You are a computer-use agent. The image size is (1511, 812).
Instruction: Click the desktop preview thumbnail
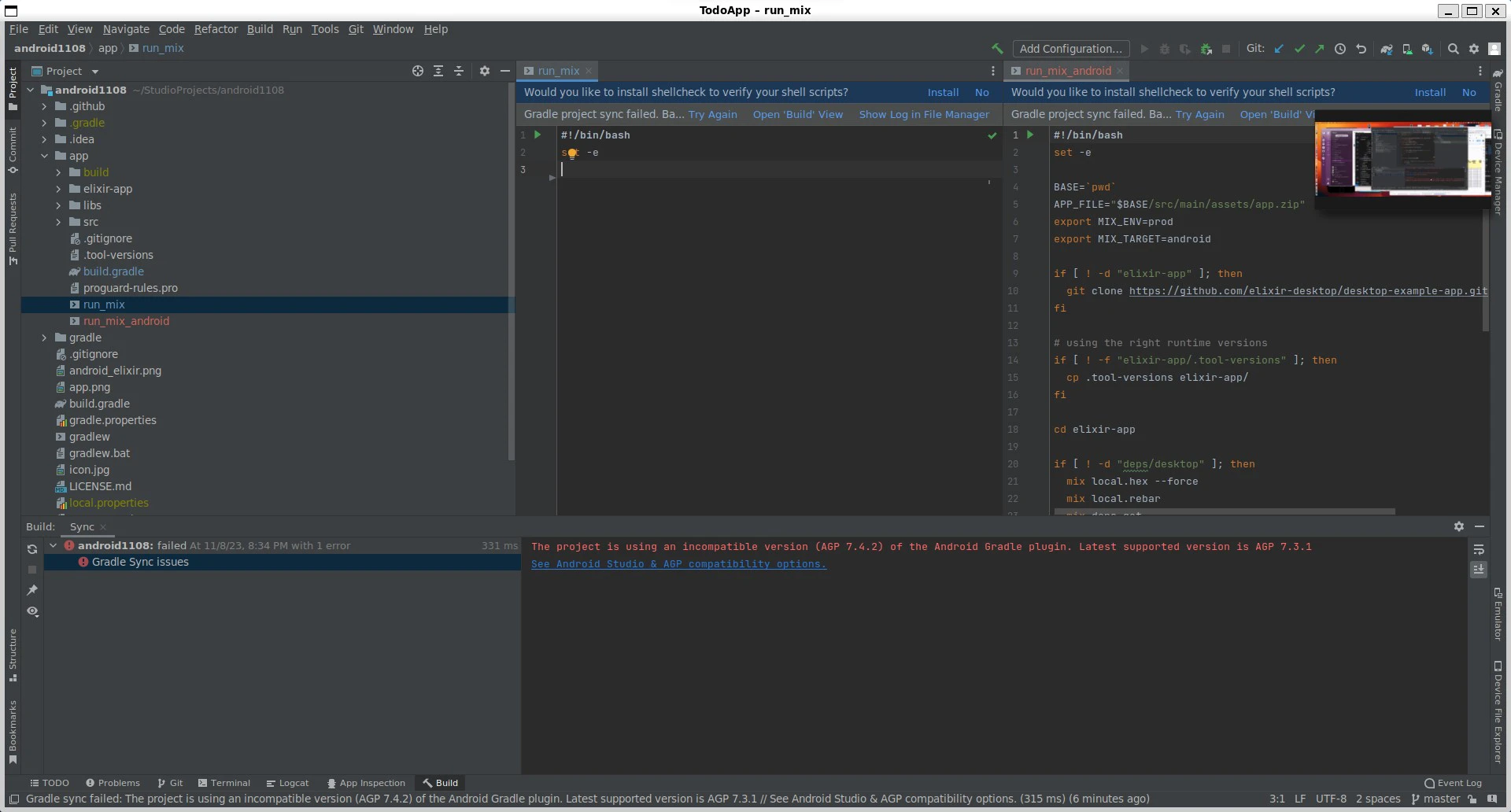[x=1403, y=157]
